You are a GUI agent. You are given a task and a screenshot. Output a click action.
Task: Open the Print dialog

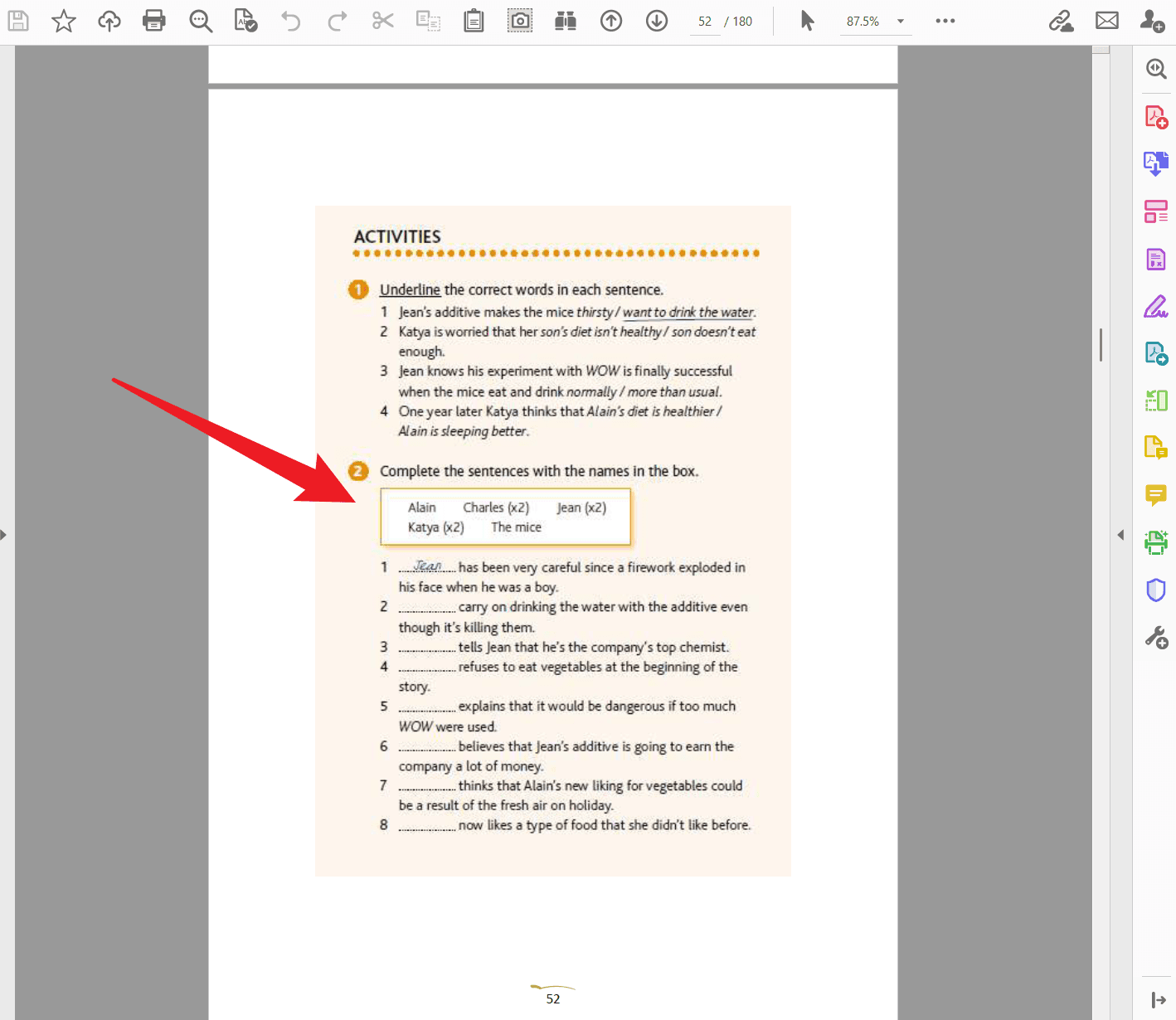point(154,21)
